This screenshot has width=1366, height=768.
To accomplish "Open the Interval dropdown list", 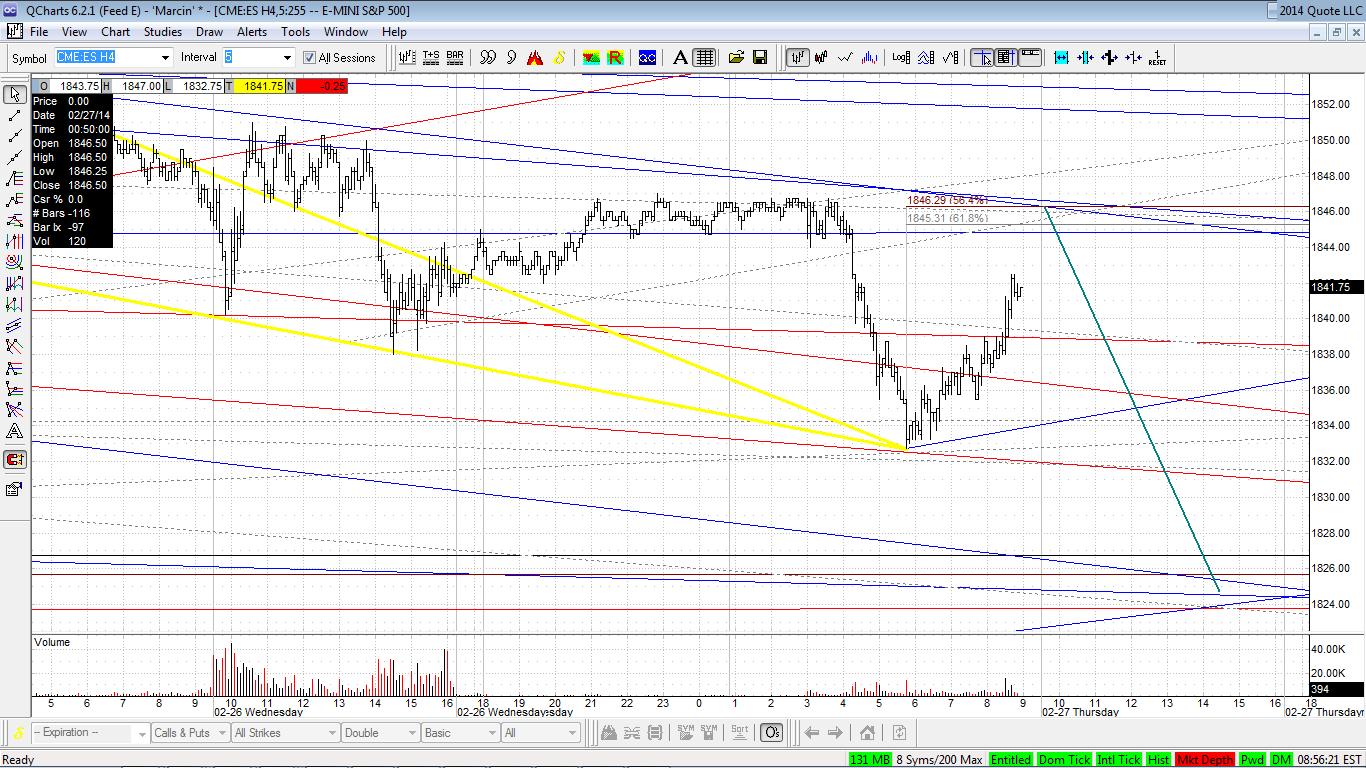I will [x=287, y=58].
